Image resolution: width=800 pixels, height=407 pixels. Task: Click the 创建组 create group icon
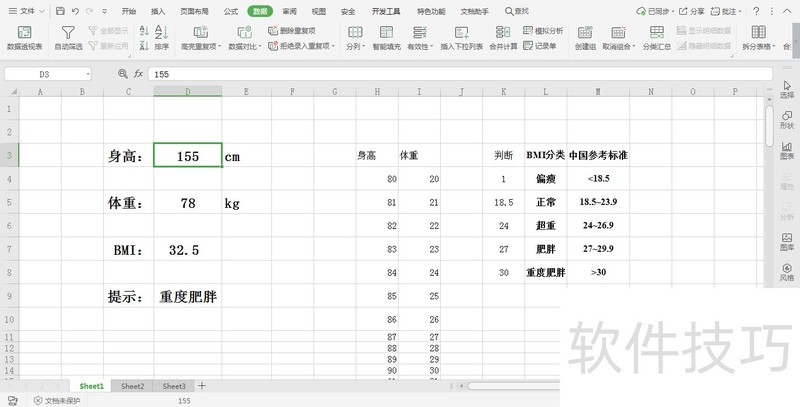point(587,38)
